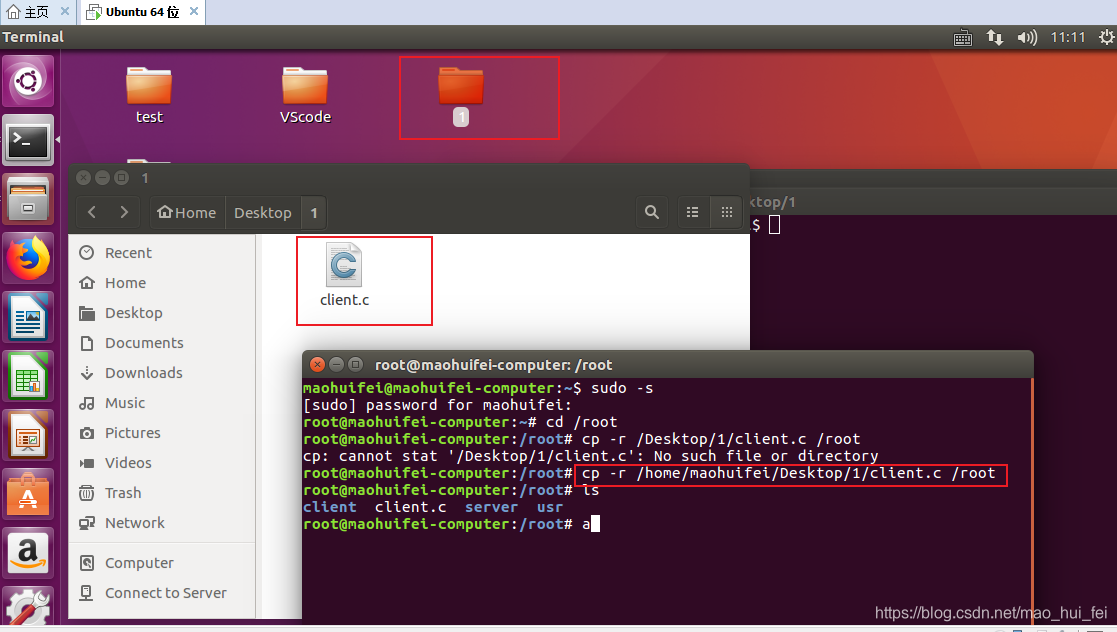Click folder 1 in path bar

pos(313,212)
